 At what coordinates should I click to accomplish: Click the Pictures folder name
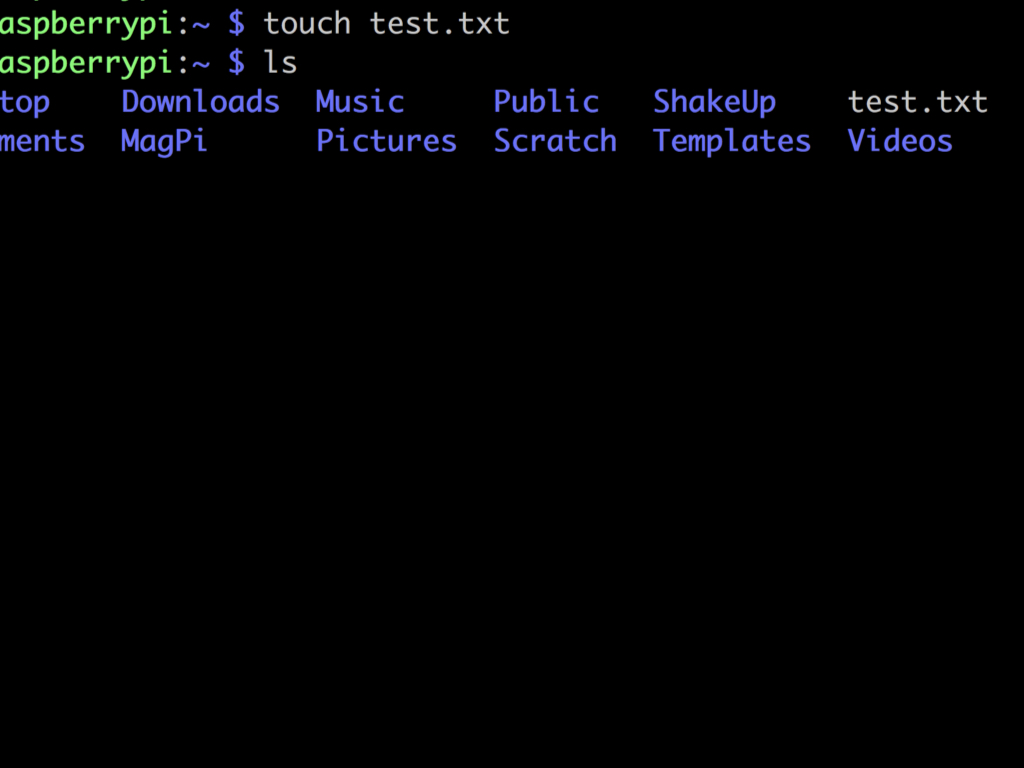click(x=386, y=141)
